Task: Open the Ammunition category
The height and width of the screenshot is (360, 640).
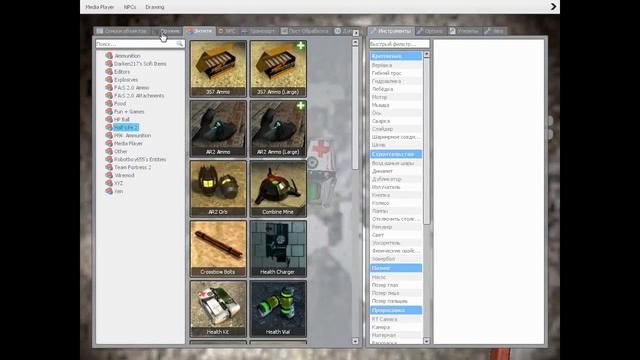Action: 127,56
